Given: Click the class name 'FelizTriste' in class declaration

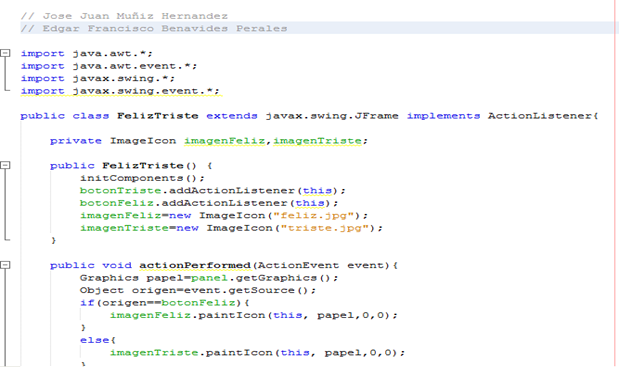Looking at the screenshot, I should pyautogui.click(x=158, y=116).
